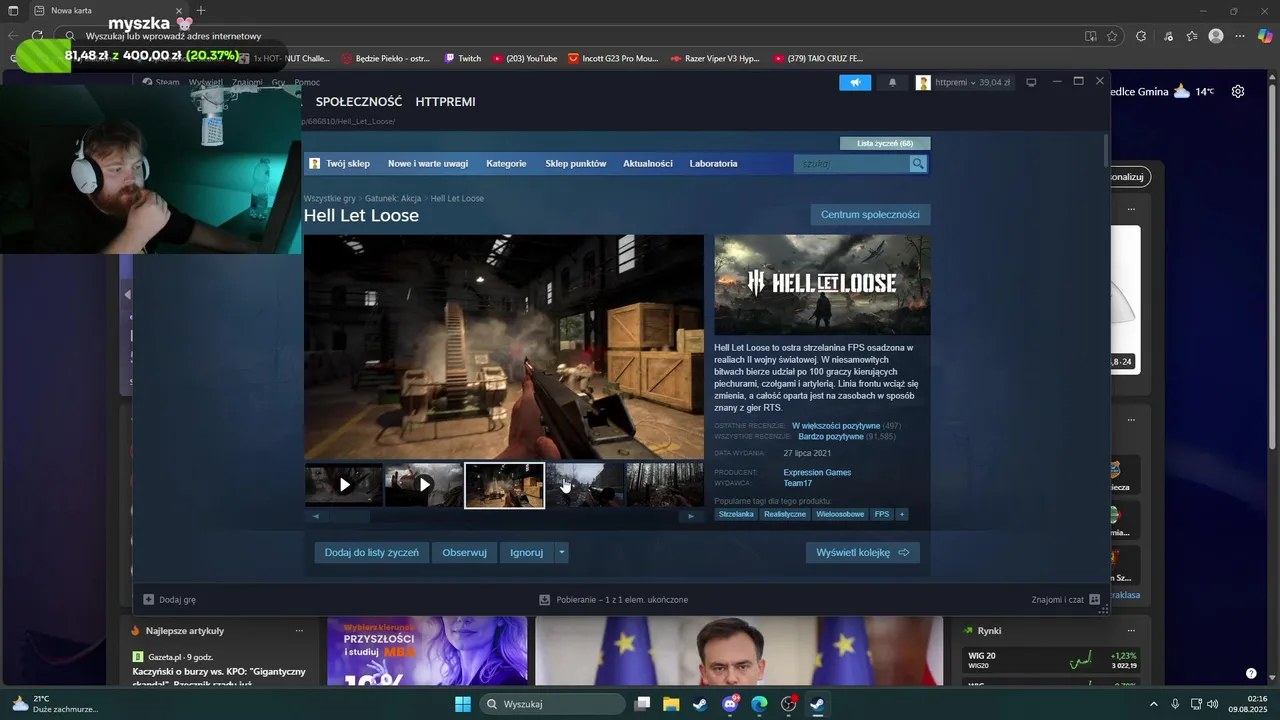Follow the Gatunek: Akcja breadcrumb link
1280x720 pixels.
pyautogui.click(x=393, y=198)
